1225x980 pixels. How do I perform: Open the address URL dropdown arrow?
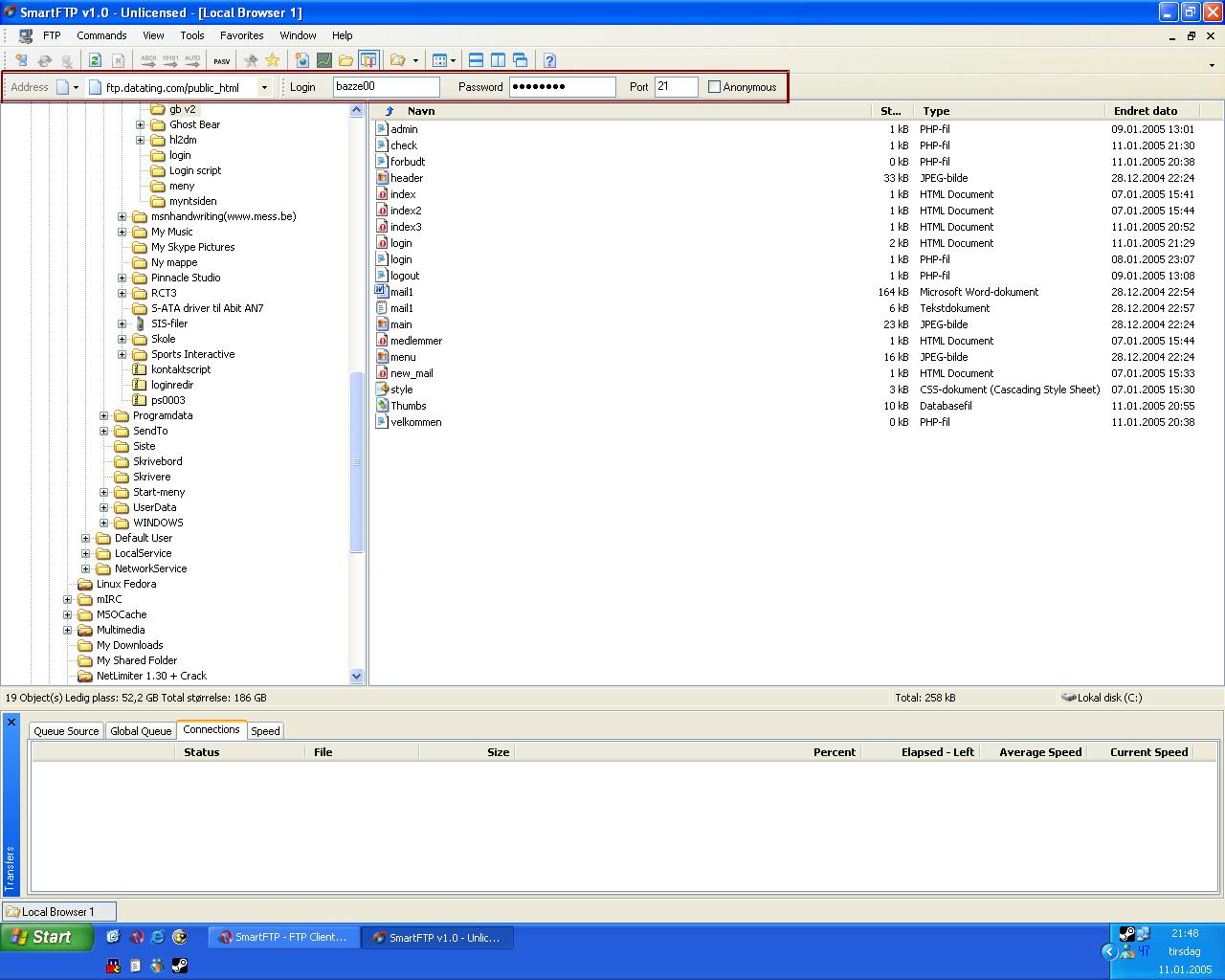pyautogui.click(x=264, y=87)
